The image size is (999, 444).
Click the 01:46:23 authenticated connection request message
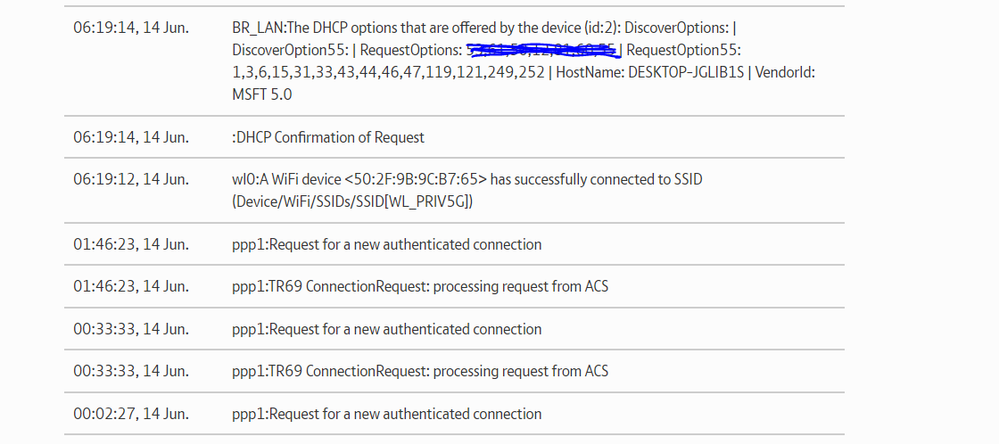point(386,244)
